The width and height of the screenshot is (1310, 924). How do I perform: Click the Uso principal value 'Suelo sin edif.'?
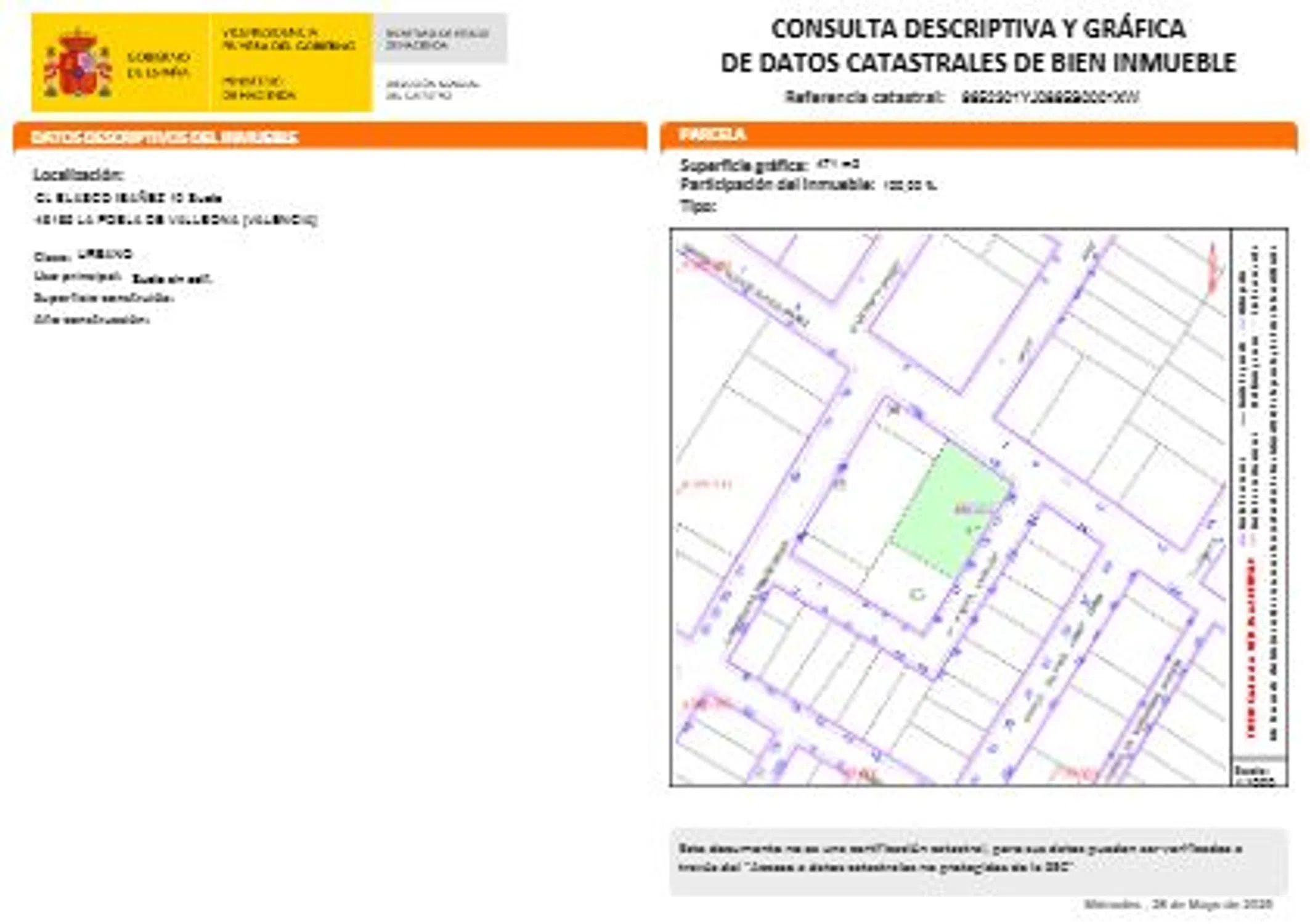(x=172, y=279)
